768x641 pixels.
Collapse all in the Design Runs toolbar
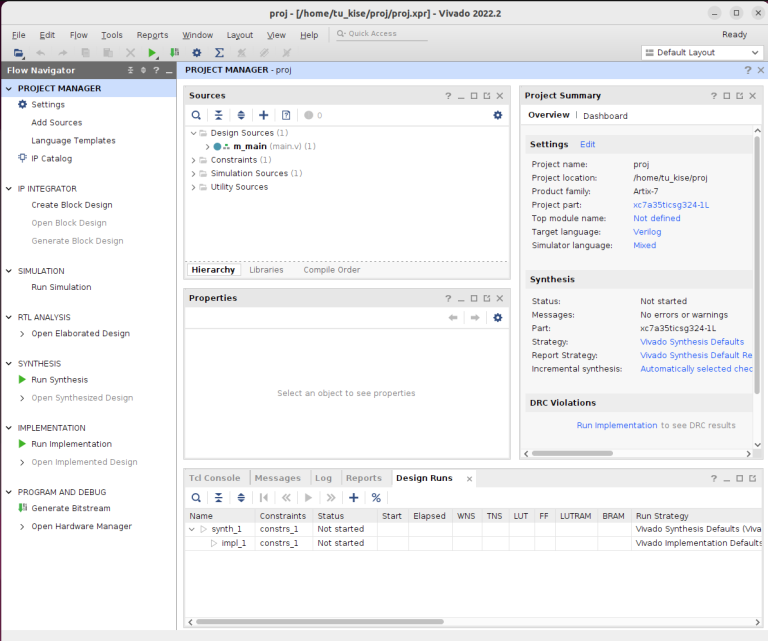[218, 497]
